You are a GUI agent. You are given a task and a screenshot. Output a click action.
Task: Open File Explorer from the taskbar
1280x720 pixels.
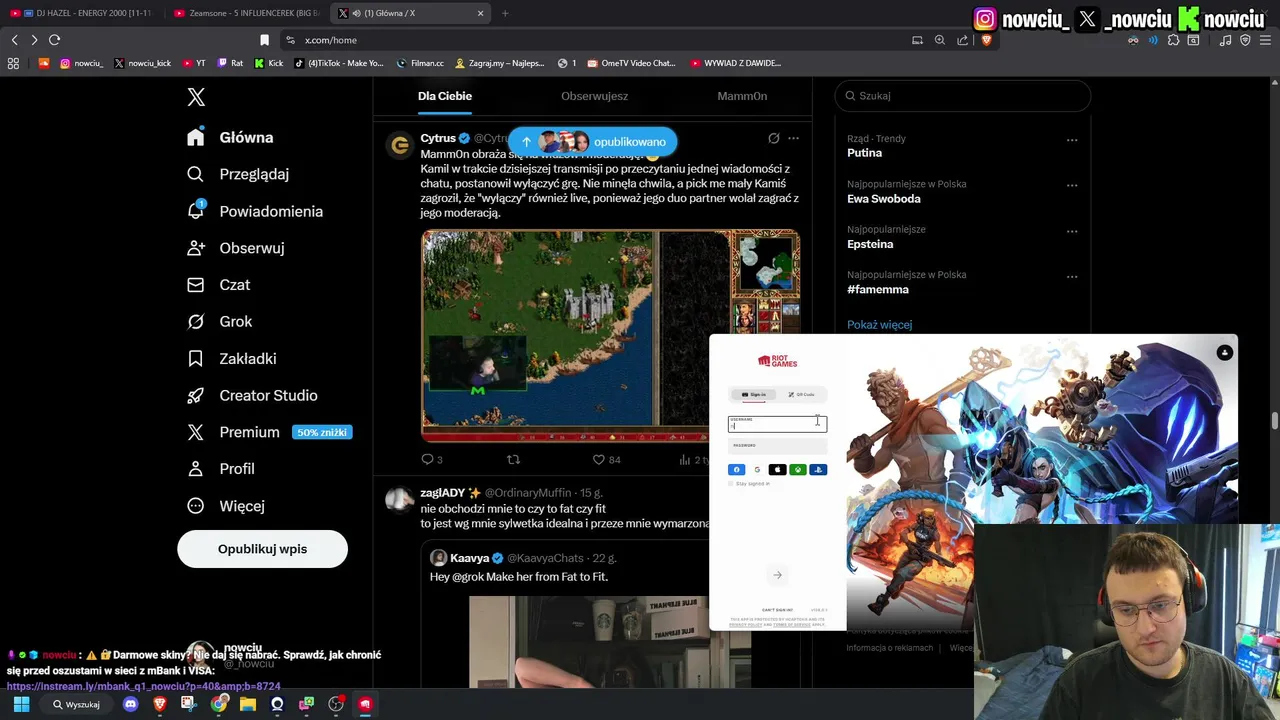[248, 704]
